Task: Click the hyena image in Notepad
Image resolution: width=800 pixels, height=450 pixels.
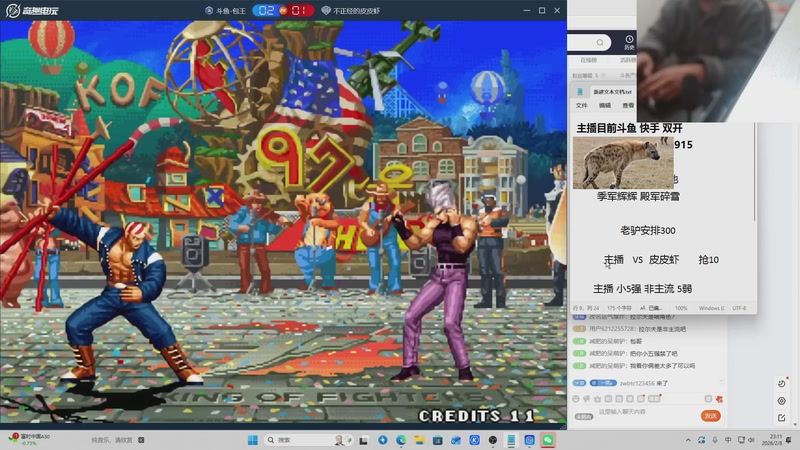Action: click(623, 163)
